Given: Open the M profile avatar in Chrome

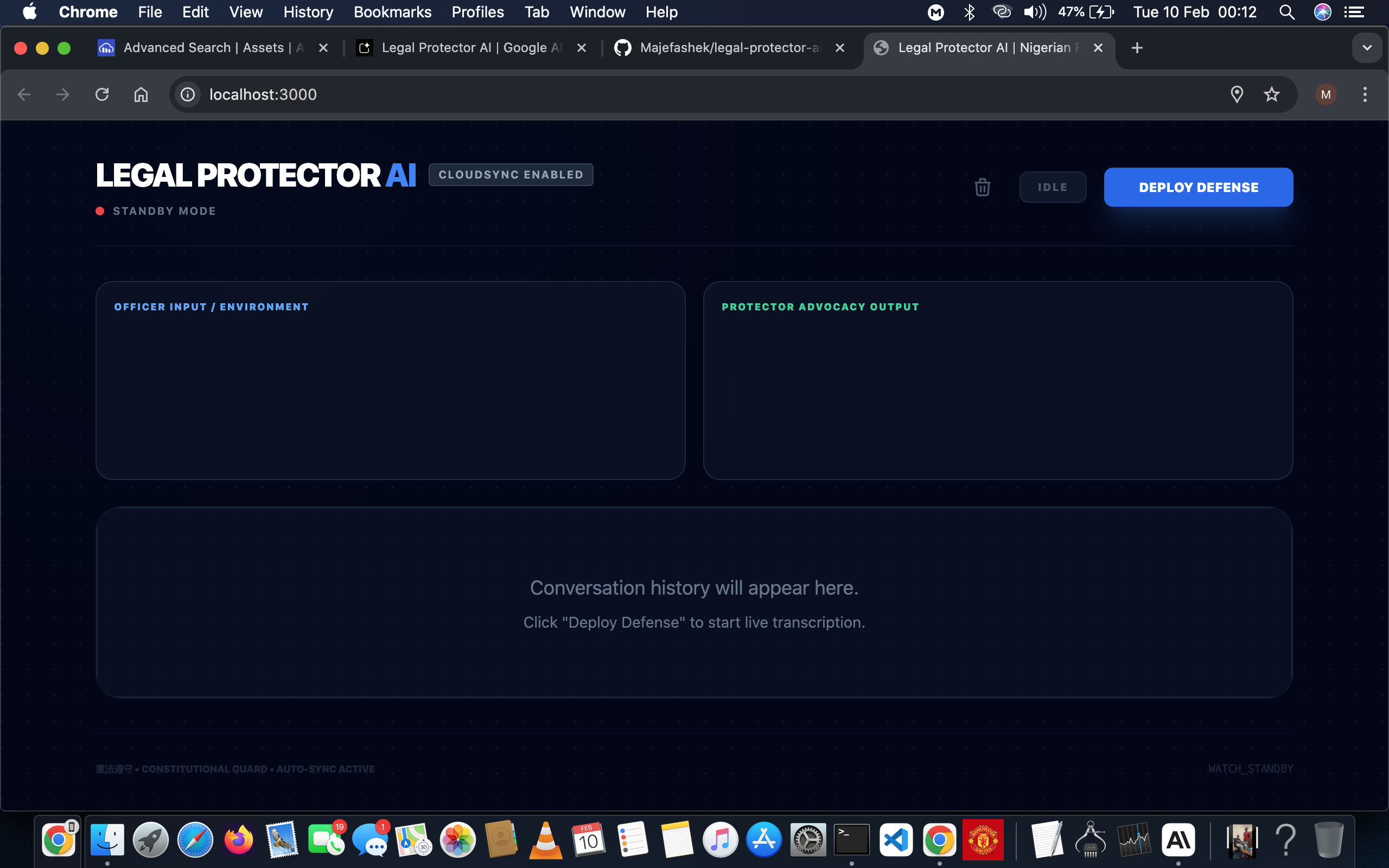Looking at the screenshot, I should [x=1326, y=94].
